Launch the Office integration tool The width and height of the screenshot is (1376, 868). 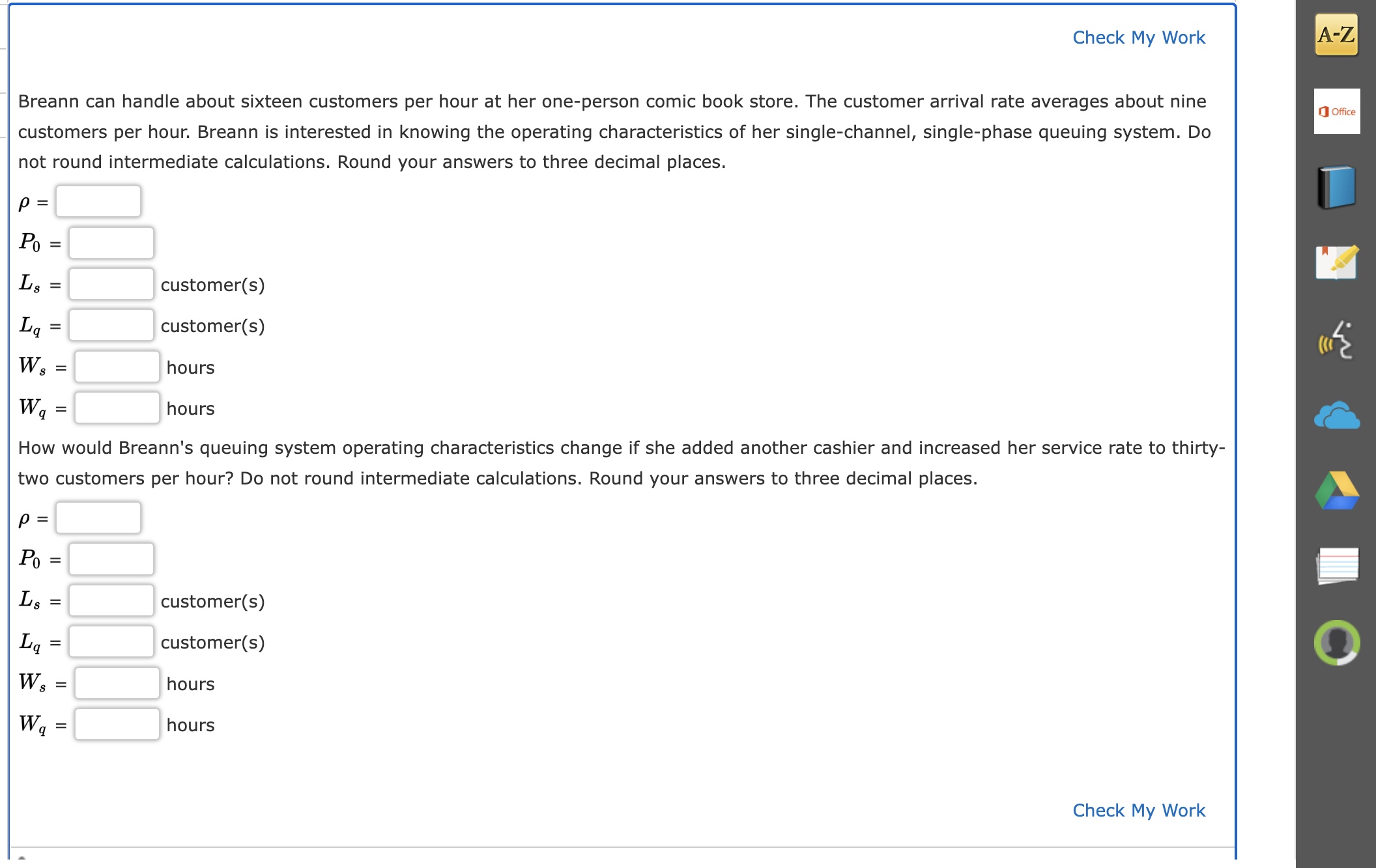click(1336, 111)
